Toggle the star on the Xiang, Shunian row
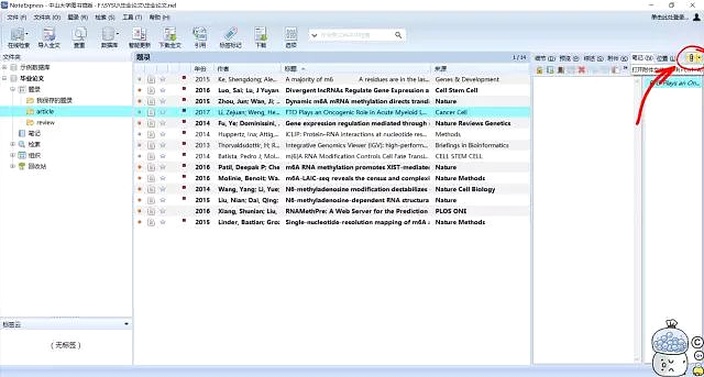 [163, 211]
